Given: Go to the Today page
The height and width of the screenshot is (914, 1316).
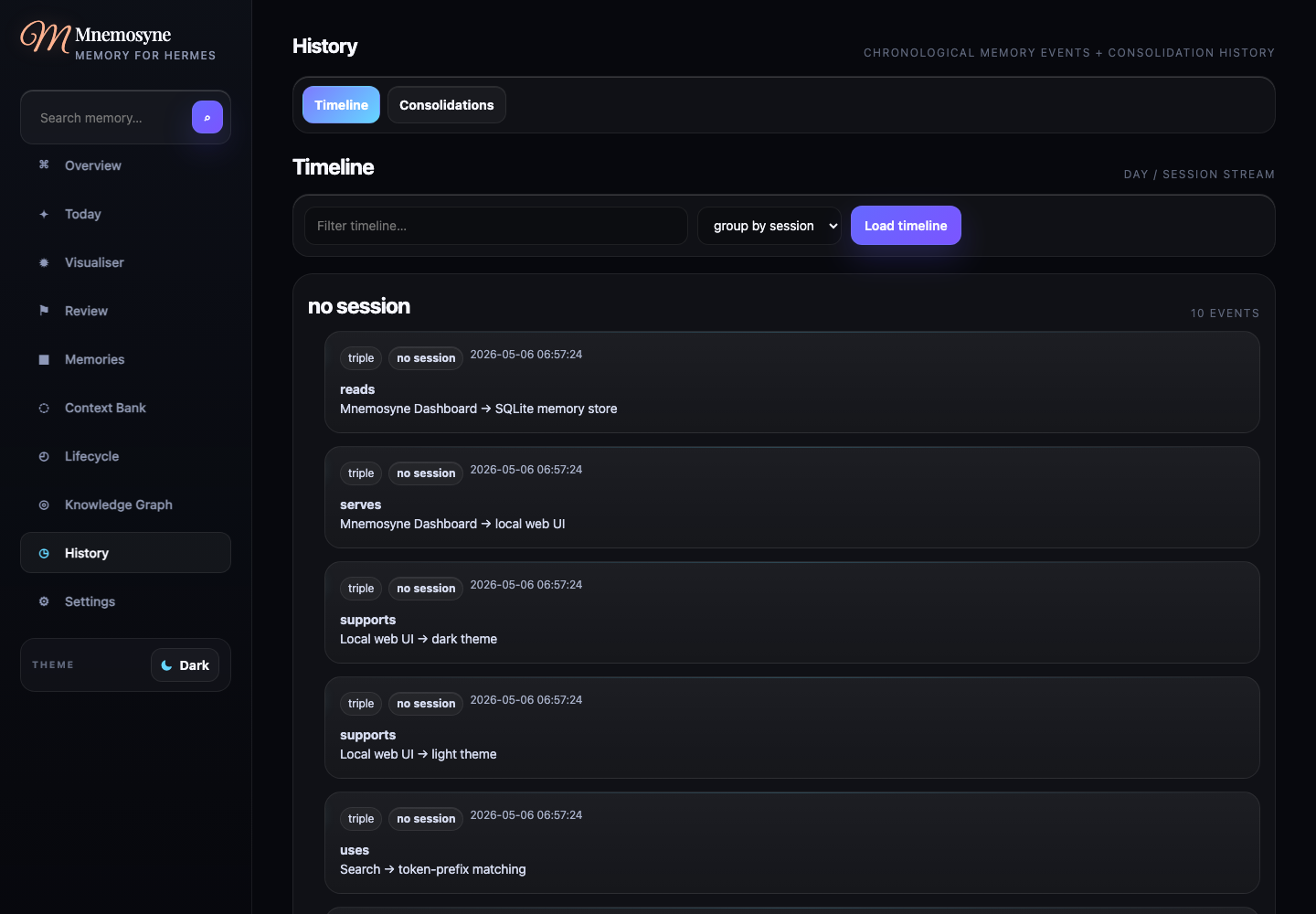Looking at the screenshot, I should coord(125,214).
